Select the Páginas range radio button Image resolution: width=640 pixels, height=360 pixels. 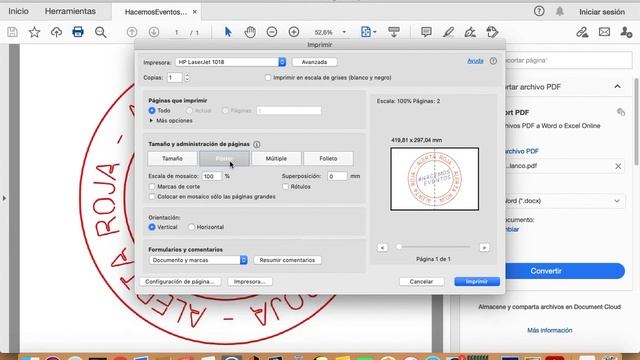[x=225, y=111]
